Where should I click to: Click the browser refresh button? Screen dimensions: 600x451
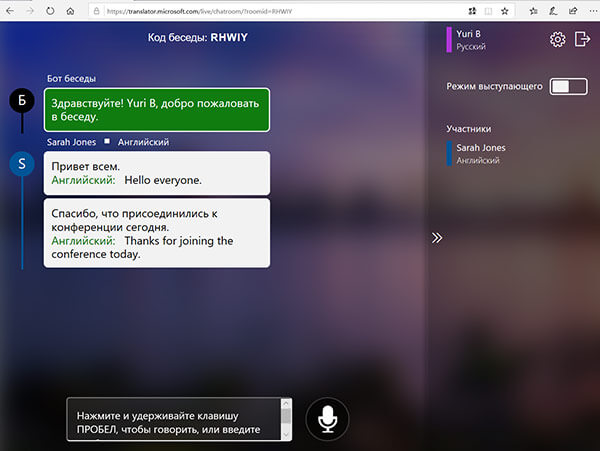click(x=51, y=11)
